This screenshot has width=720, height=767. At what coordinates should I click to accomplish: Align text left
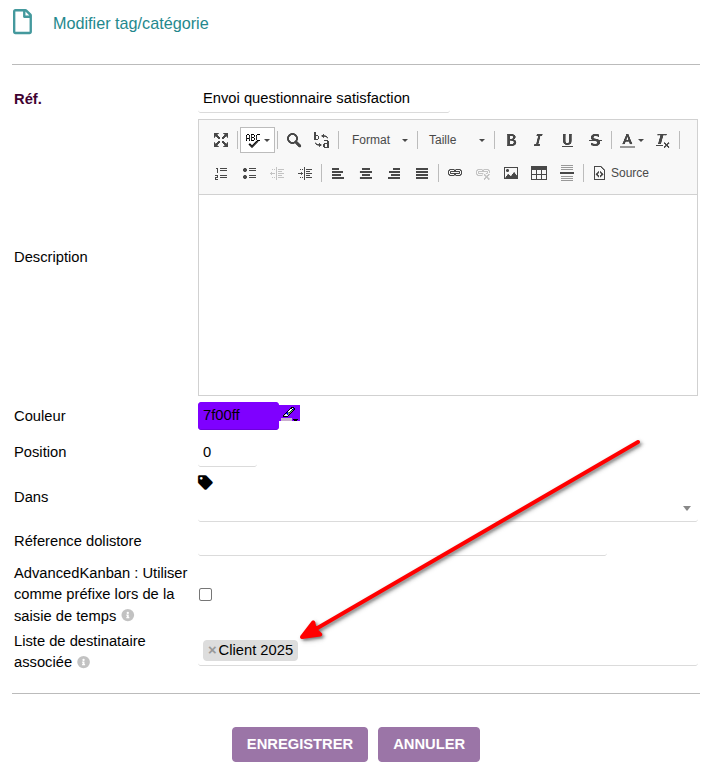[338, 173]
